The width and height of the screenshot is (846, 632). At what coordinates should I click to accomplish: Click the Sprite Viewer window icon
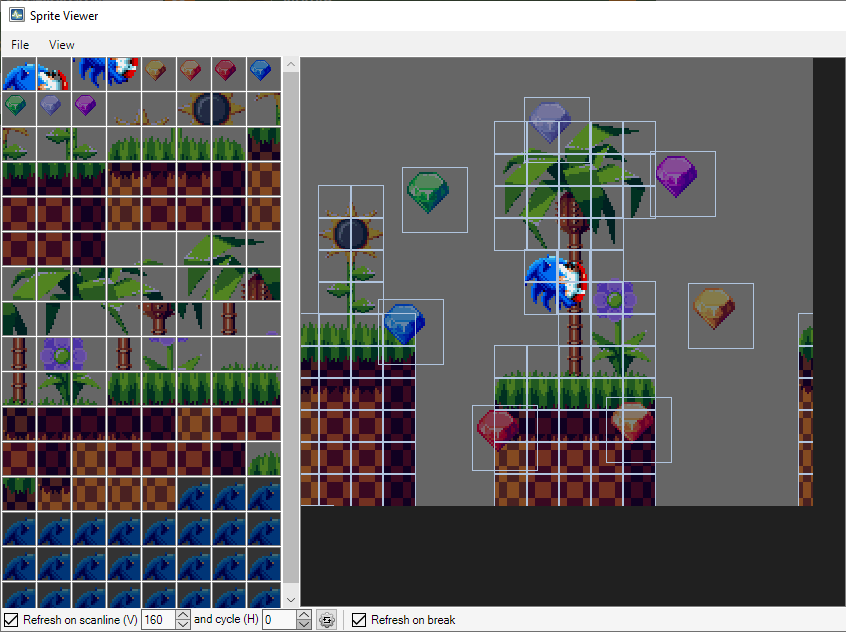(x=17, y=15)
